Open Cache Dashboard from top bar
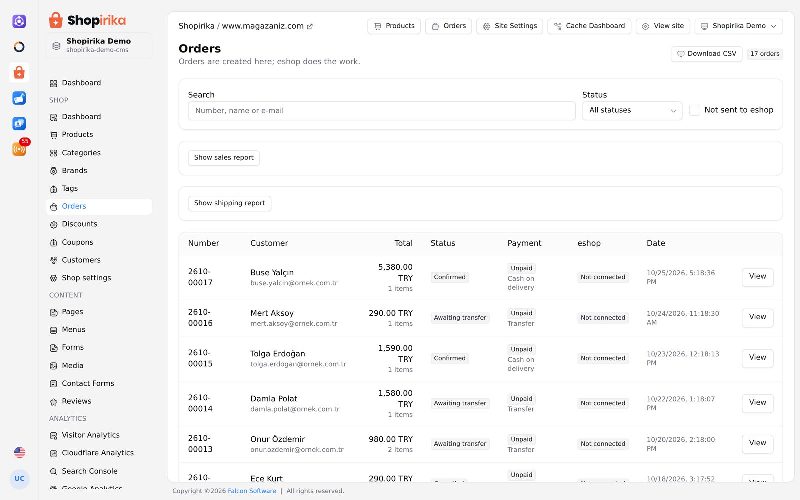The image size is (800, 500). pyautogui.click(x=589, y=26)
